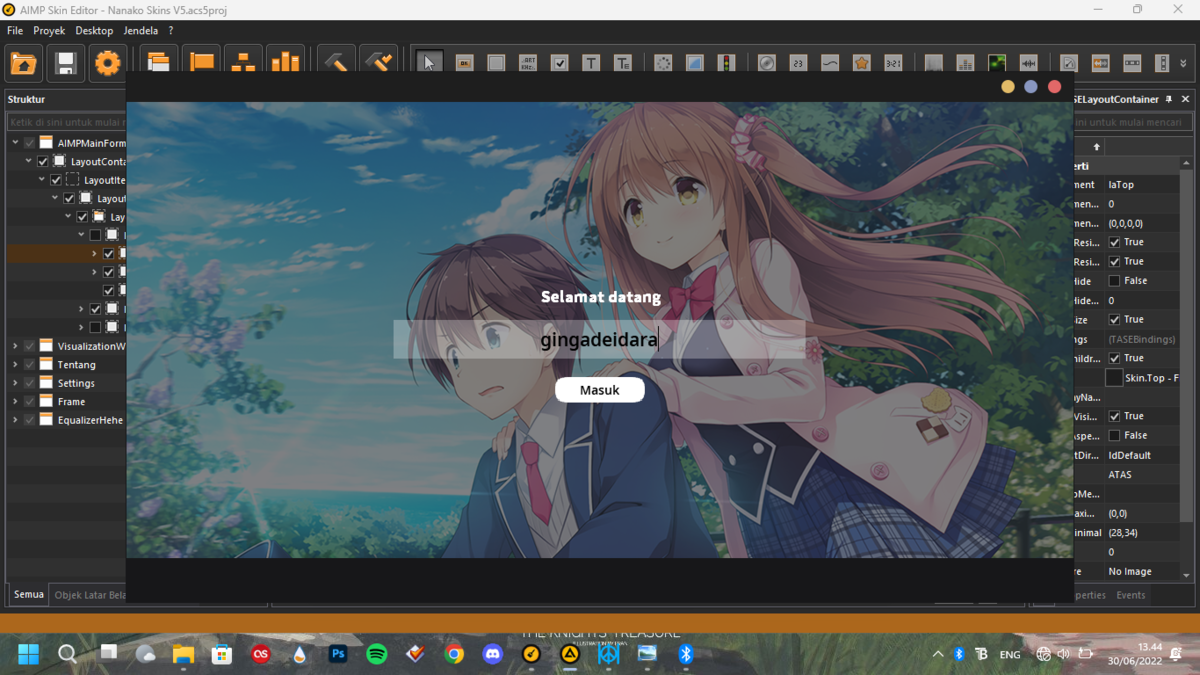Expand the EqualizerHehe tree node
This screenshot has width=1200, height=675.
[15, 420]
